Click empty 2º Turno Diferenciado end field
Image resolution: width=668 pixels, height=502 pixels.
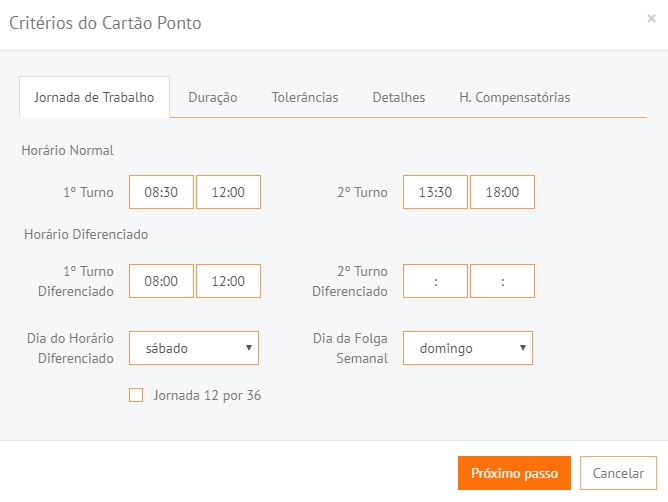502,281
